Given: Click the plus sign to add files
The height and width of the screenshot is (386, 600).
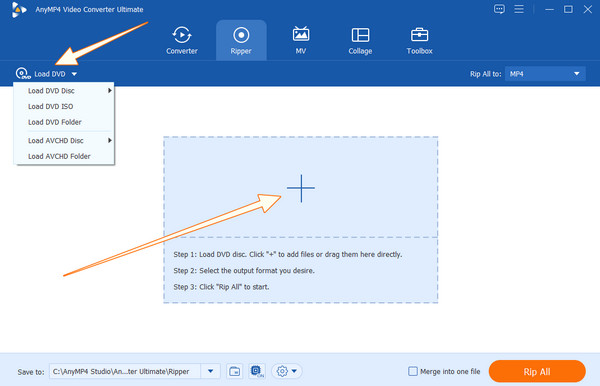Looking at the screenshot, I should 301,188.
